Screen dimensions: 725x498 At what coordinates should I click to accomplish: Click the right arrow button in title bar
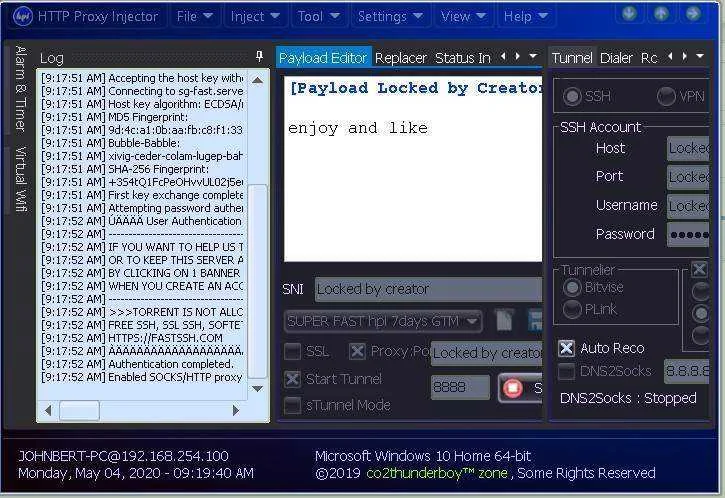point(693,14)
